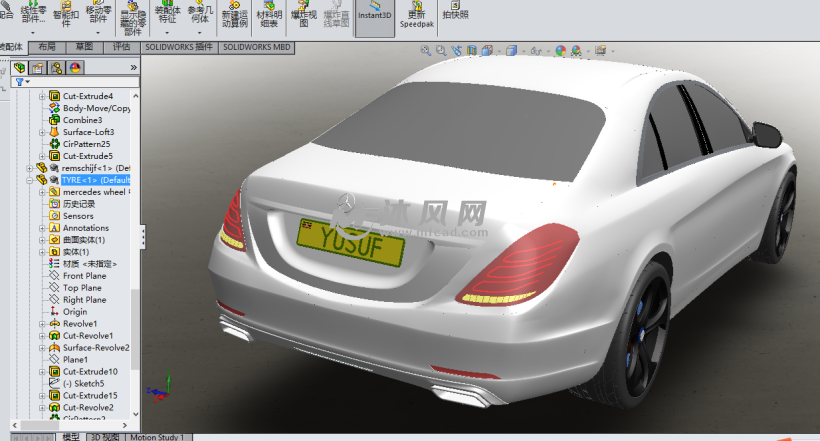Open dropdown arrow under 线性零部件
Image resolution: width=820 pixels, height=441 pixels.
point(33,33)
